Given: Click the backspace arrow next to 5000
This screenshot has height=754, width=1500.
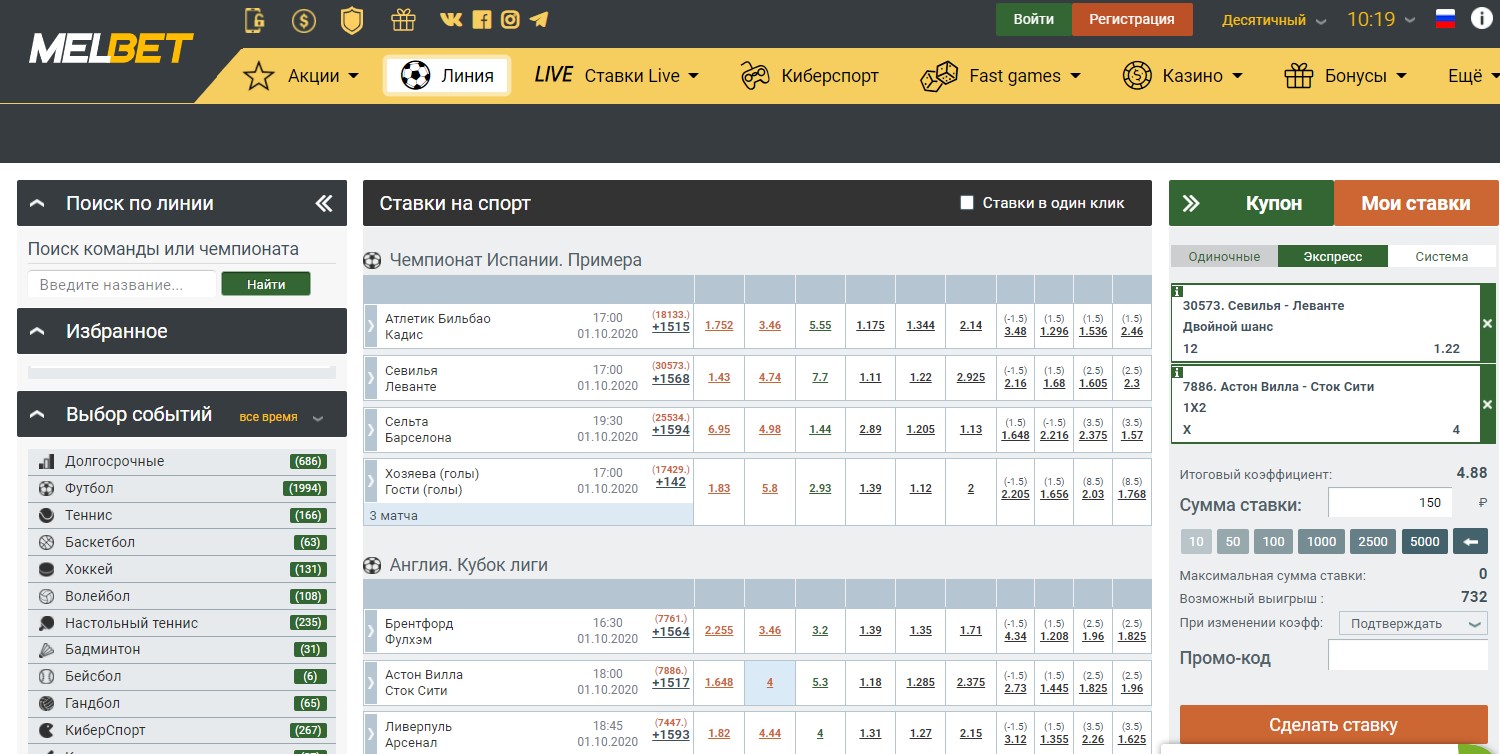Looking at the screenshot, I should click(x=1469, y=542).
